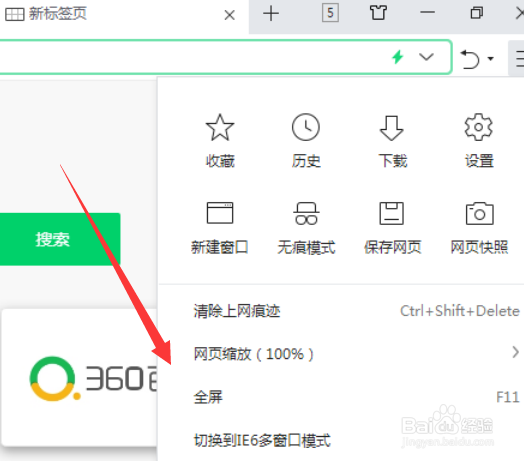Click the 新建窗口 new window icon
Image resolution: width=524 pixels, height=461 pixels.
(220, 213)
